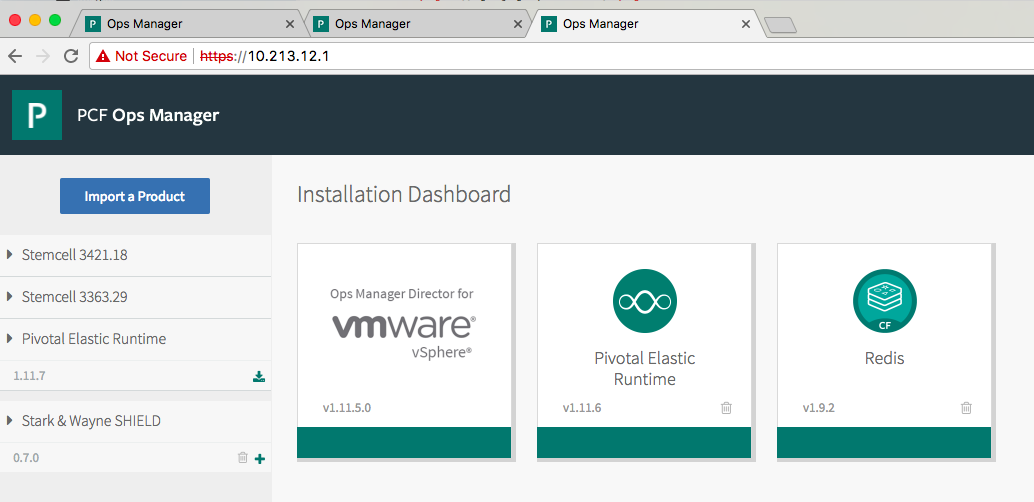1034x502 pixels.
Task: Click the 1.11.7 version in the sidebar
Action: [x=29, y=377]
